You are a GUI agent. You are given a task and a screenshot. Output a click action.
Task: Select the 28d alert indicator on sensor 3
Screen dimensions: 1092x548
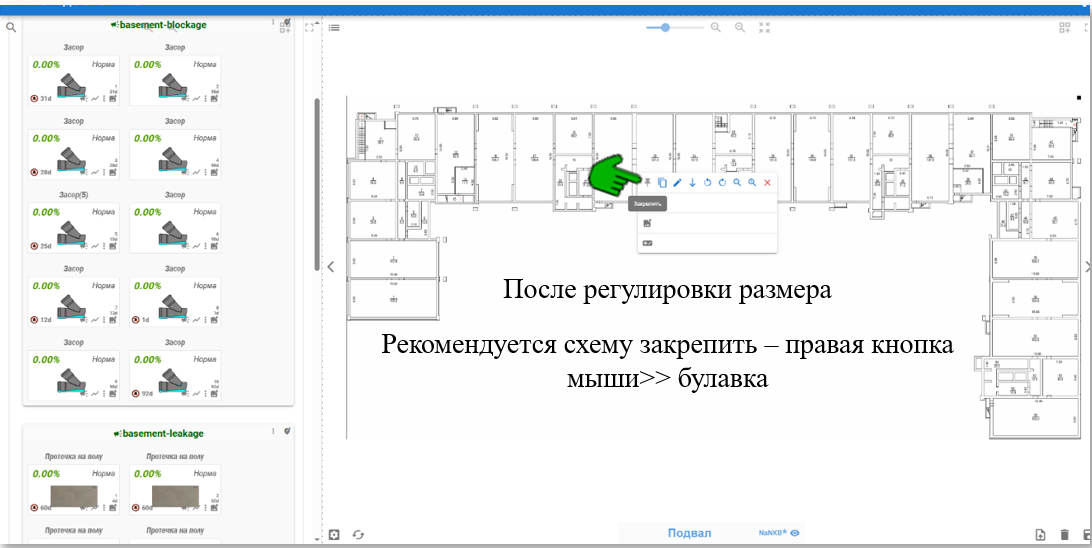point(42,173)
